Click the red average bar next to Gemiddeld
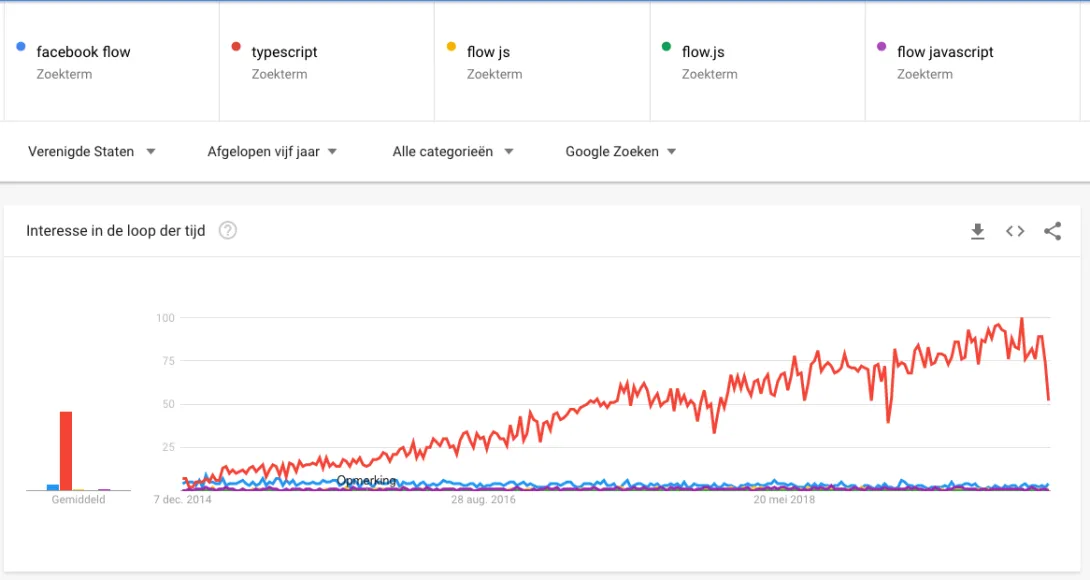The height and width of the screenshot is (580, 1090). tap(64, 450)
